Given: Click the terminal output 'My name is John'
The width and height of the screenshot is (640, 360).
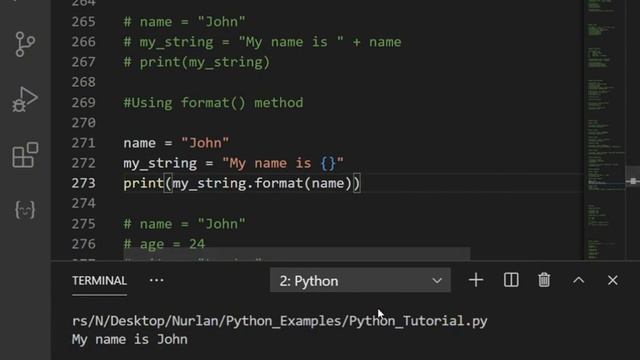Looking at the screenshot, I should (130, 340).
